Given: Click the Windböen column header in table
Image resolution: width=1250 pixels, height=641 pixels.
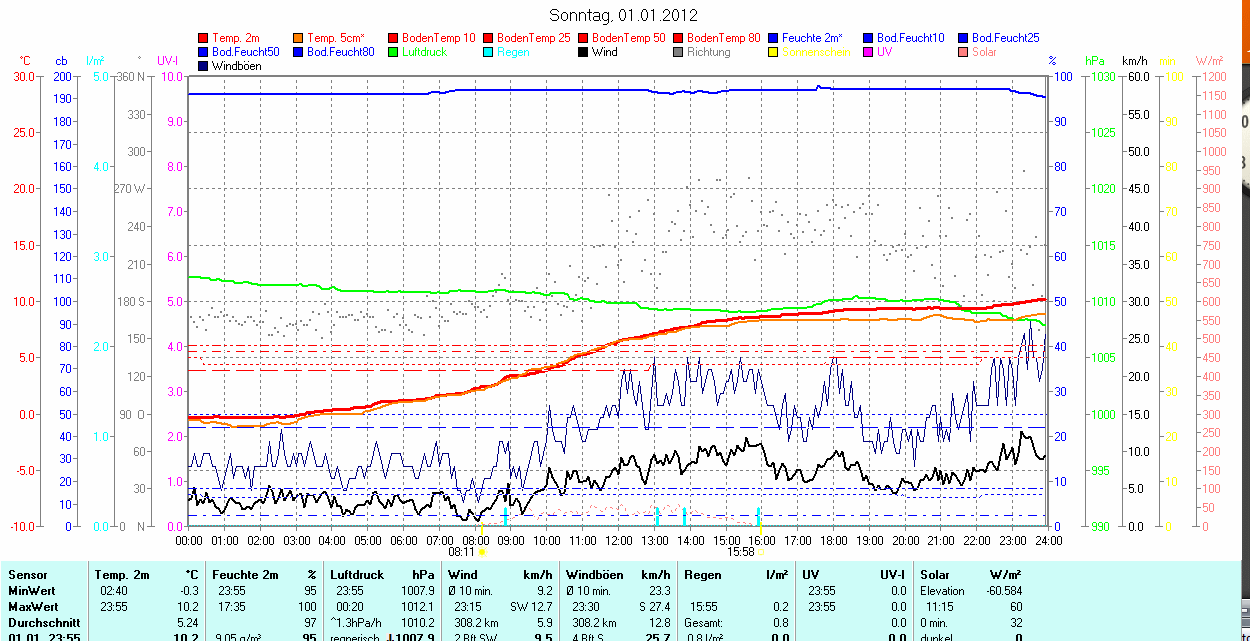Looking at the screenshot, I should (594, 575).
